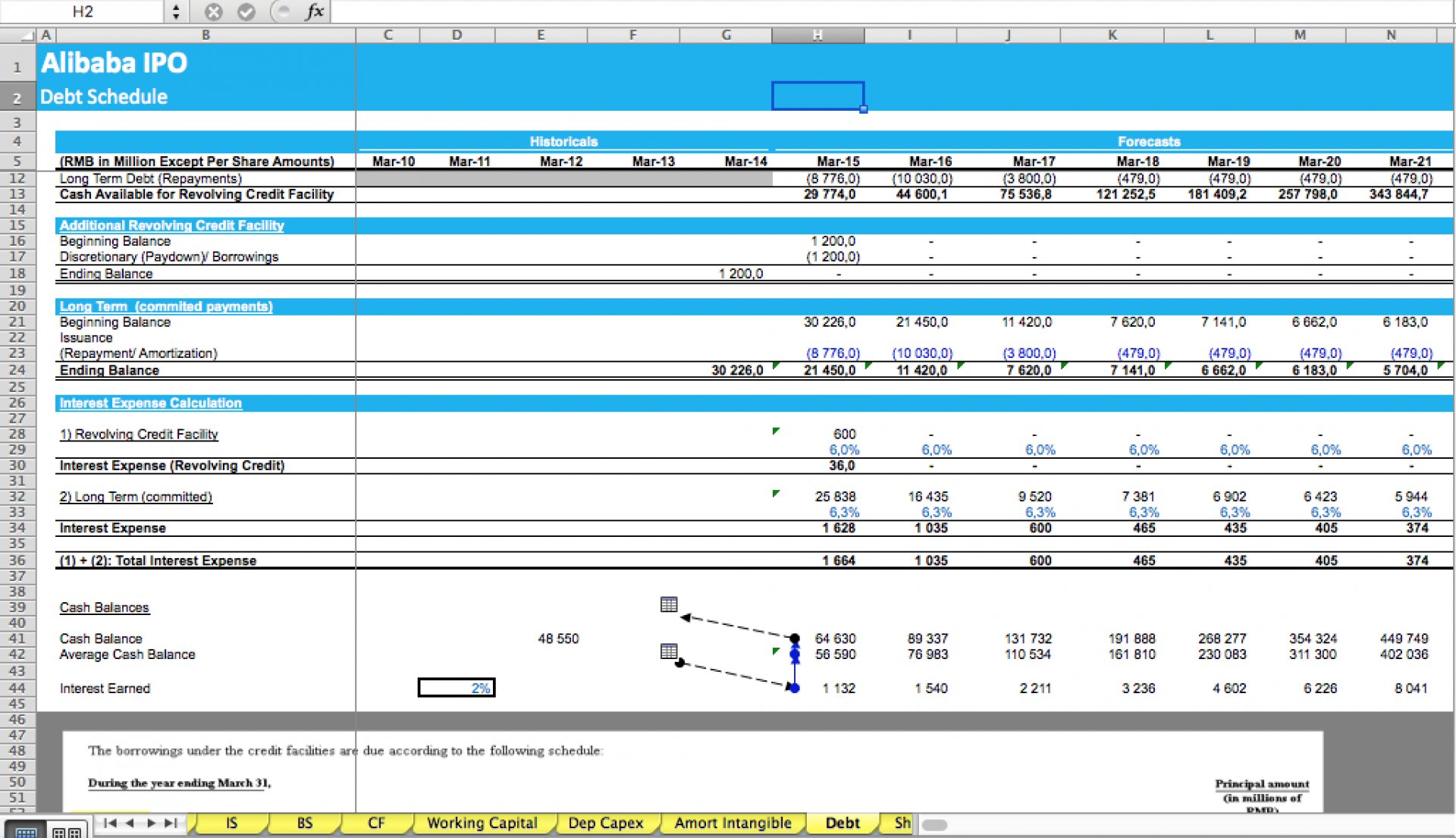Select column D header
1456x838 pixels.
coord(457,35)
